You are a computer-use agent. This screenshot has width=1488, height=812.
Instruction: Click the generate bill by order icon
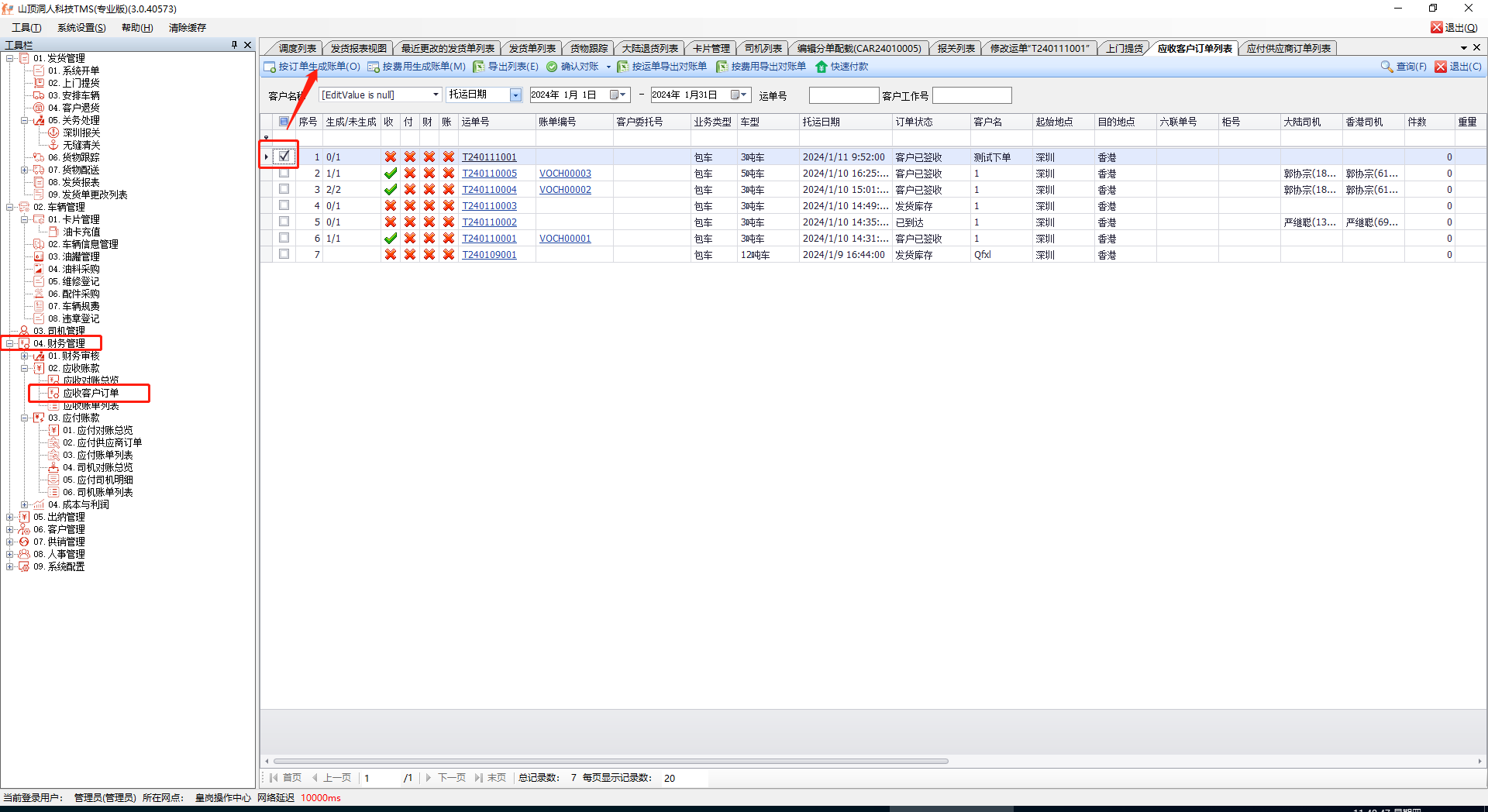tap(270, 67)
